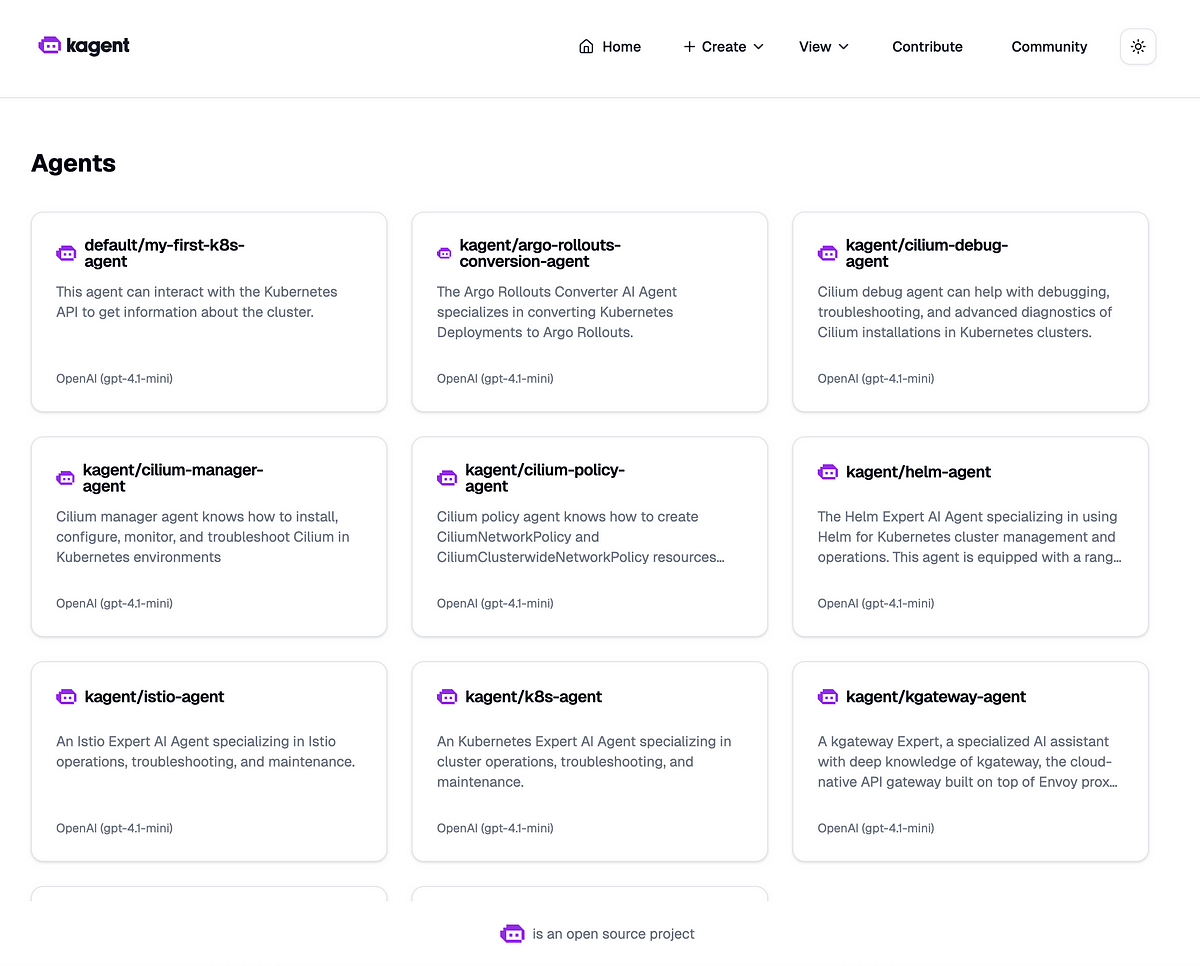
Task: Select the kagent/istio-agent title
Action: coord(154,696)
